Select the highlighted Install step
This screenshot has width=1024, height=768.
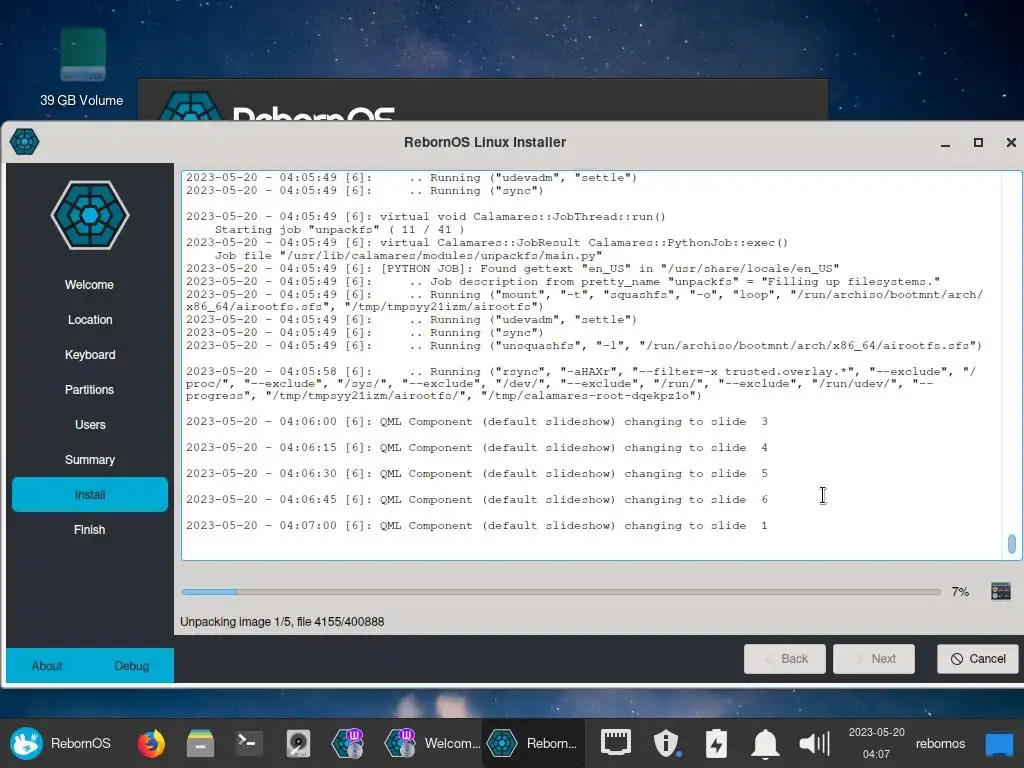pyautogui.click(x=89, y=494)
